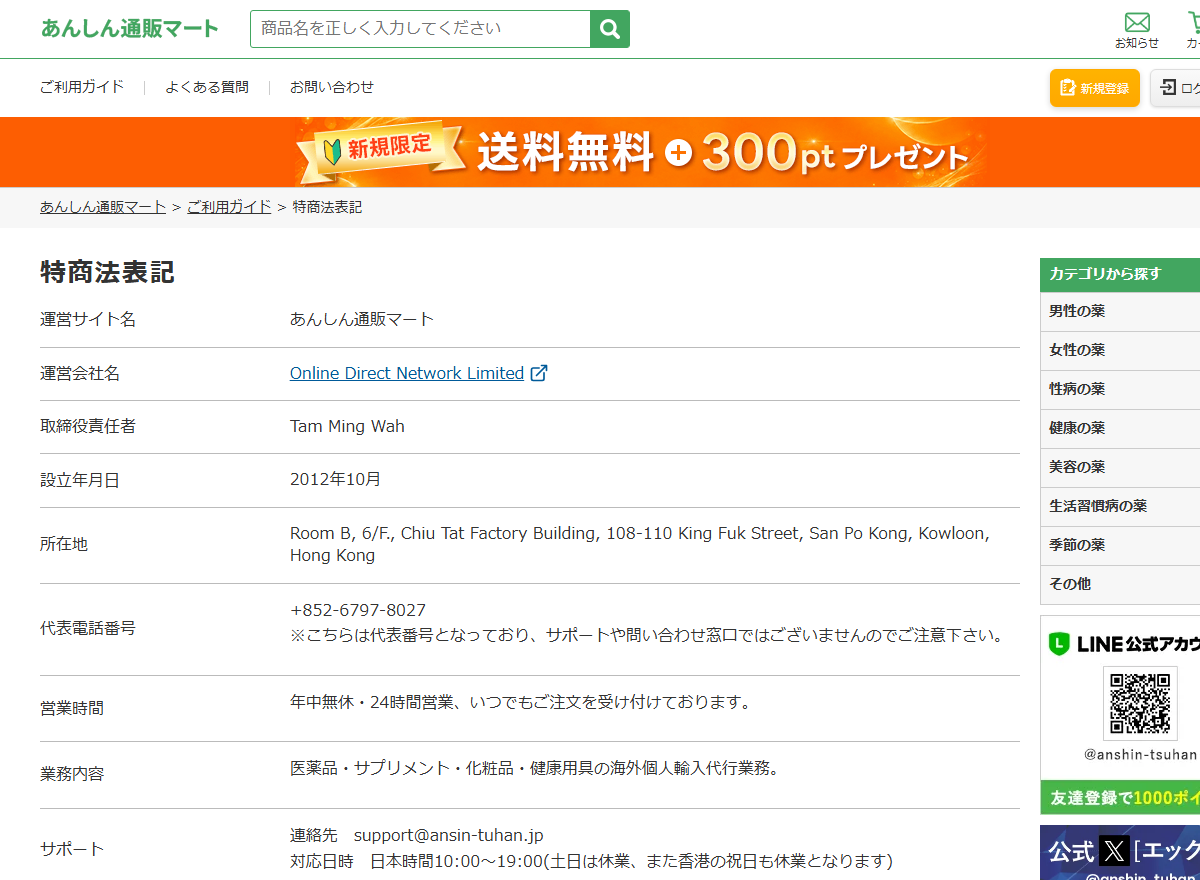
Task: Click the ログイン button
Action: 1176,88
